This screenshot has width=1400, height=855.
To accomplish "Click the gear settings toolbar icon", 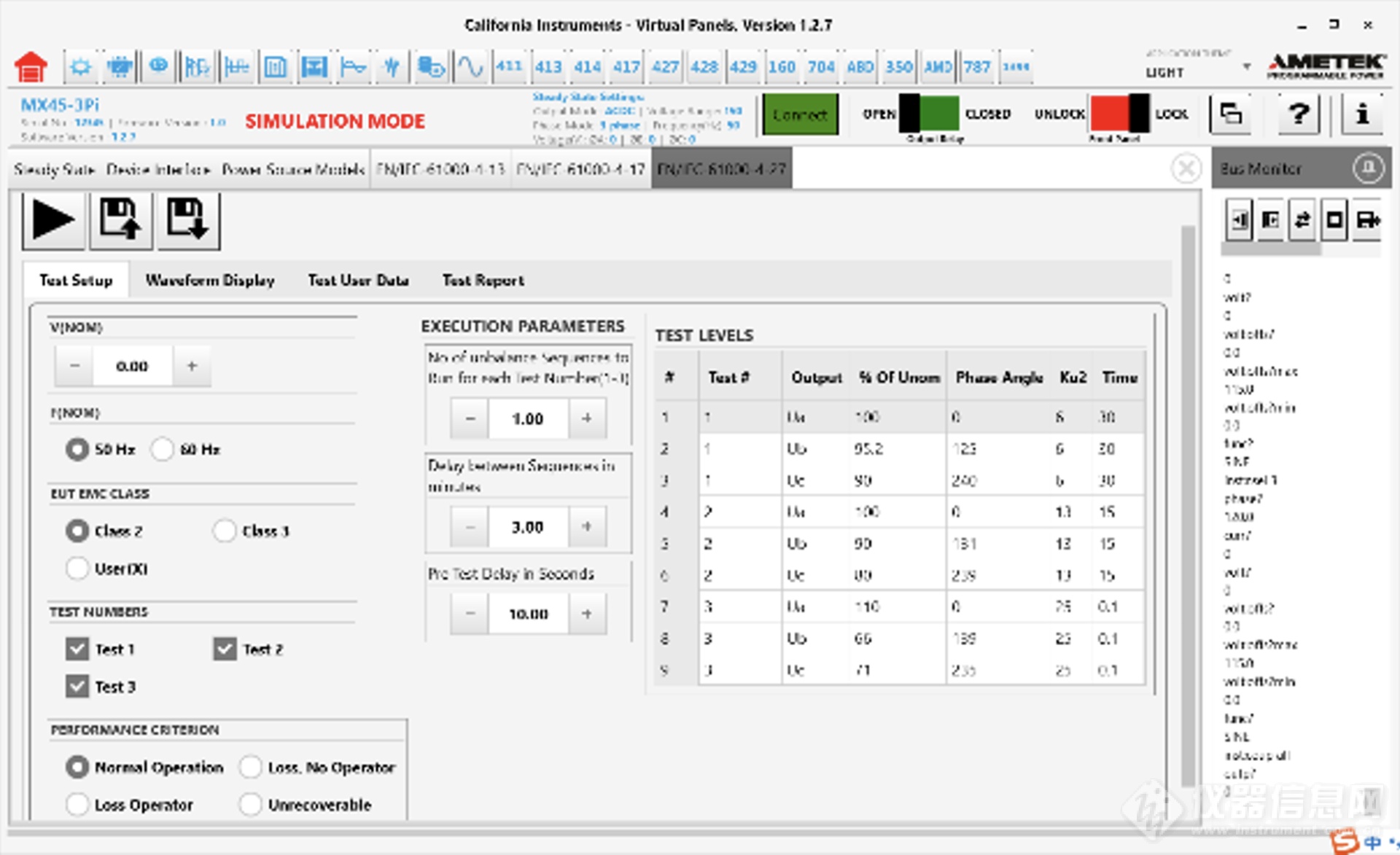I will tap(80, 66).
